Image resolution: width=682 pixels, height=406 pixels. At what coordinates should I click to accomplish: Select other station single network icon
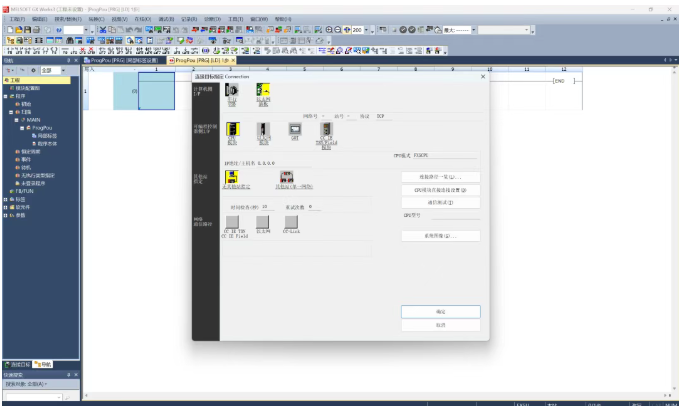tap(286, 178)
